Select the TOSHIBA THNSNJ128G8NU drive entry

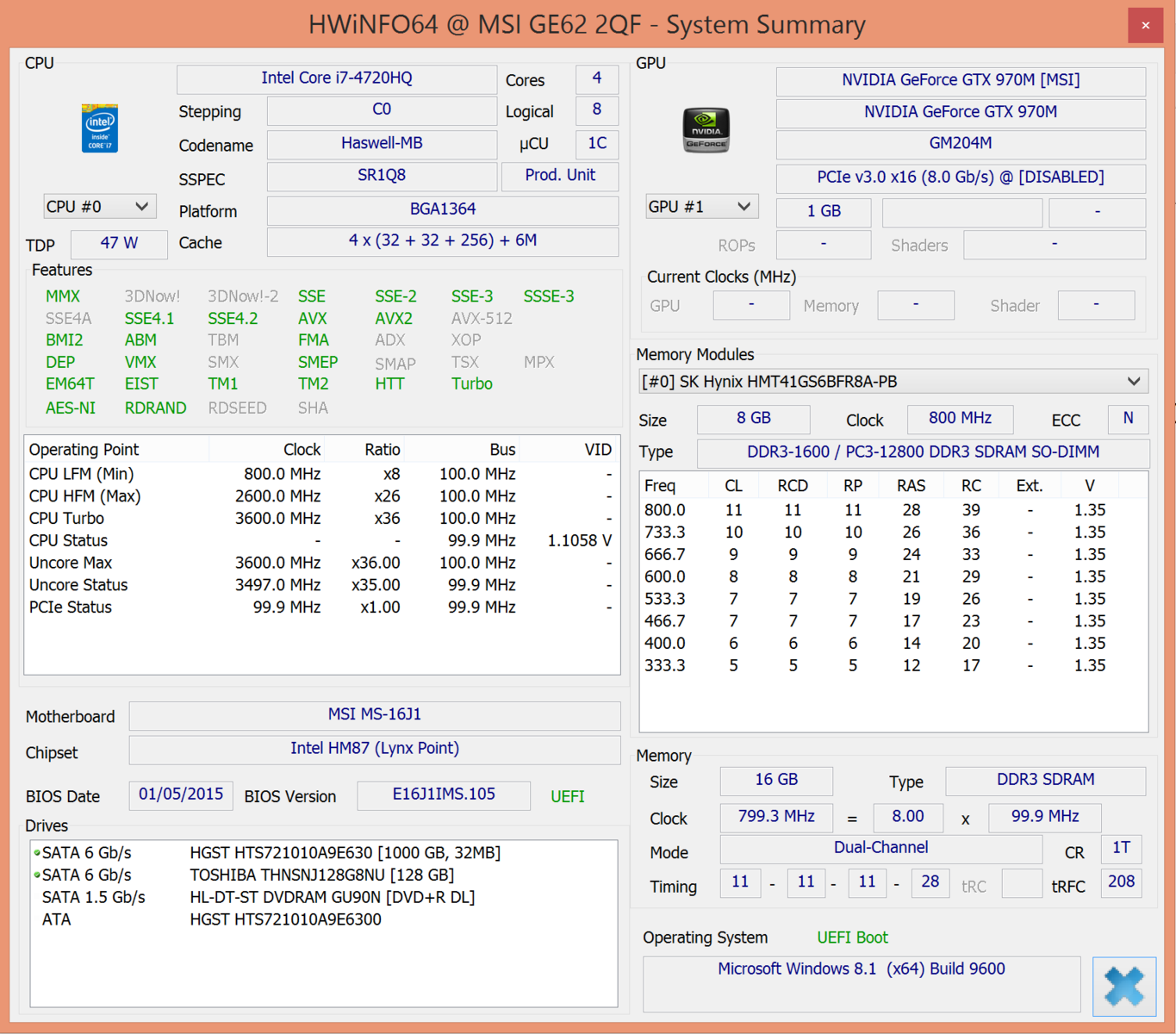pos(322,875)
